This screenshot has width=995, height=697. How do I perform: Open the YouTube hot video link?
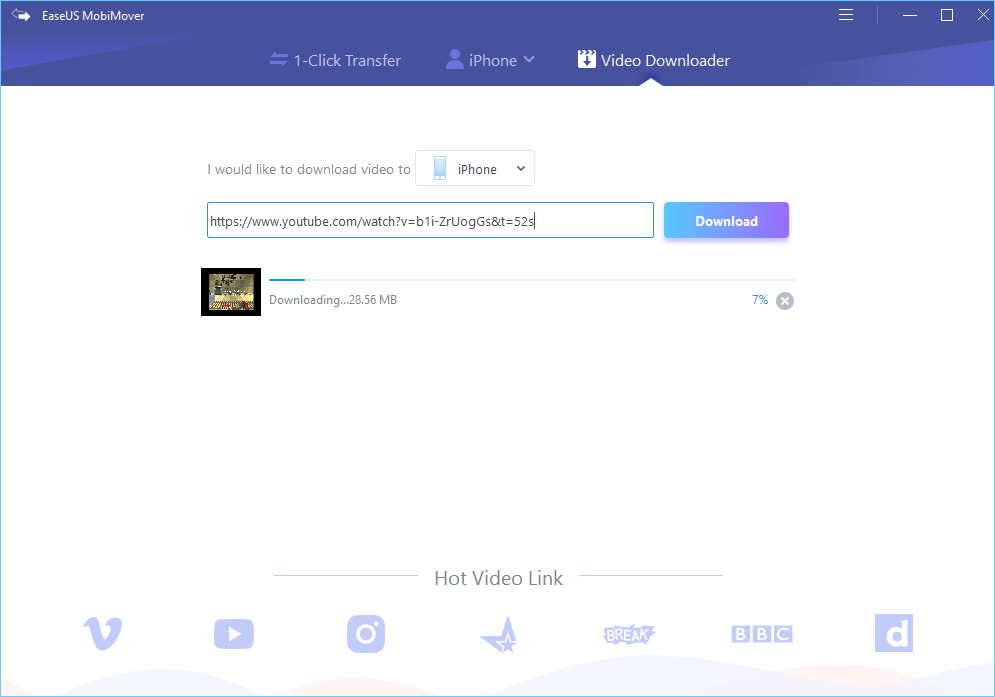233,633
